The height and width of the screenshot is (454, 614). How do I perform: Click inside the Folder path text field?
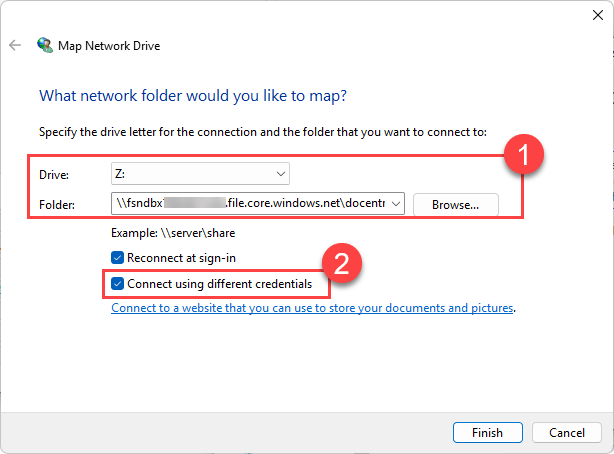pos(251,203)
